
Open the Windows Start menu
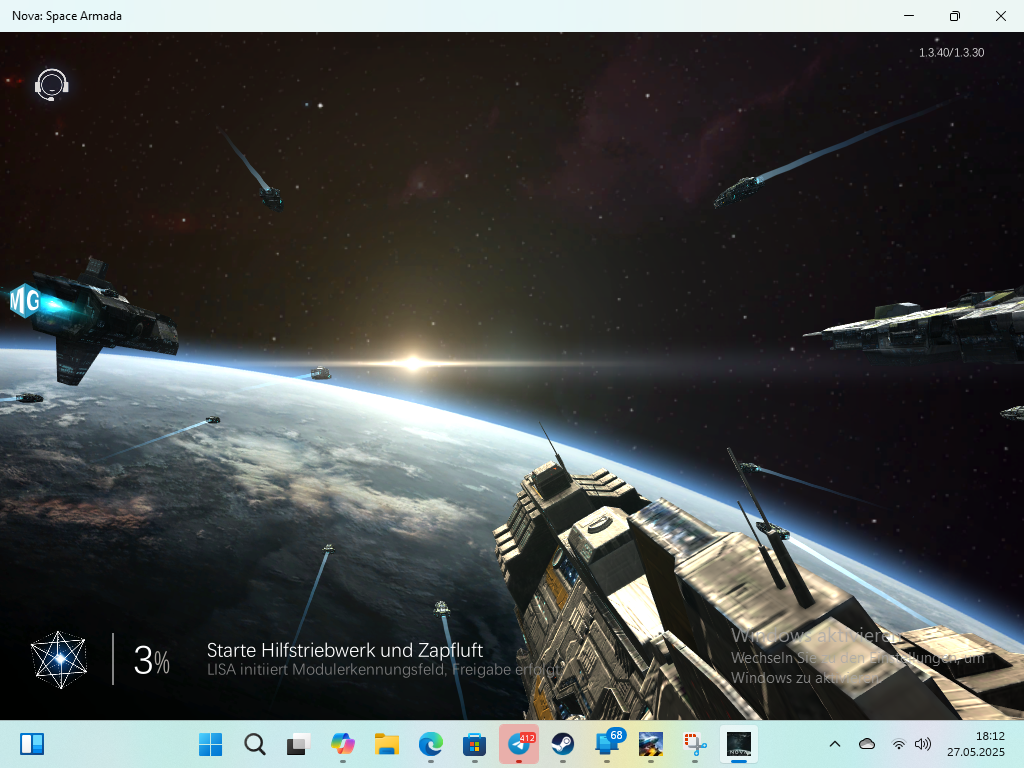[211, 744]
